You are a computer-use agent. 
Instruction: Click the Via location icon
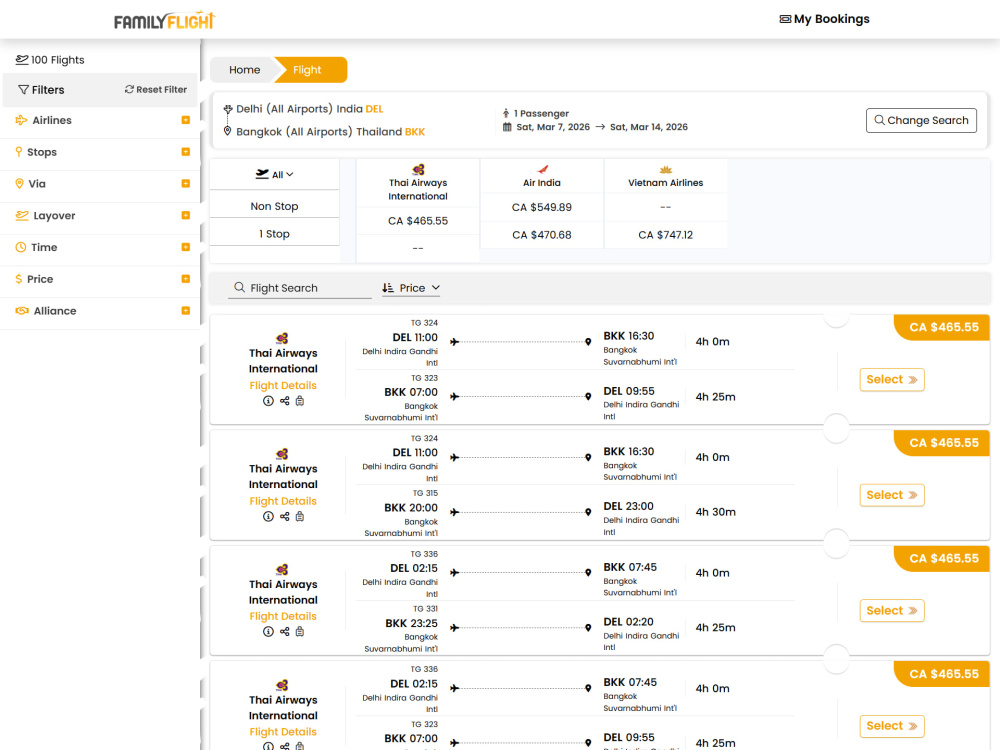19,184
